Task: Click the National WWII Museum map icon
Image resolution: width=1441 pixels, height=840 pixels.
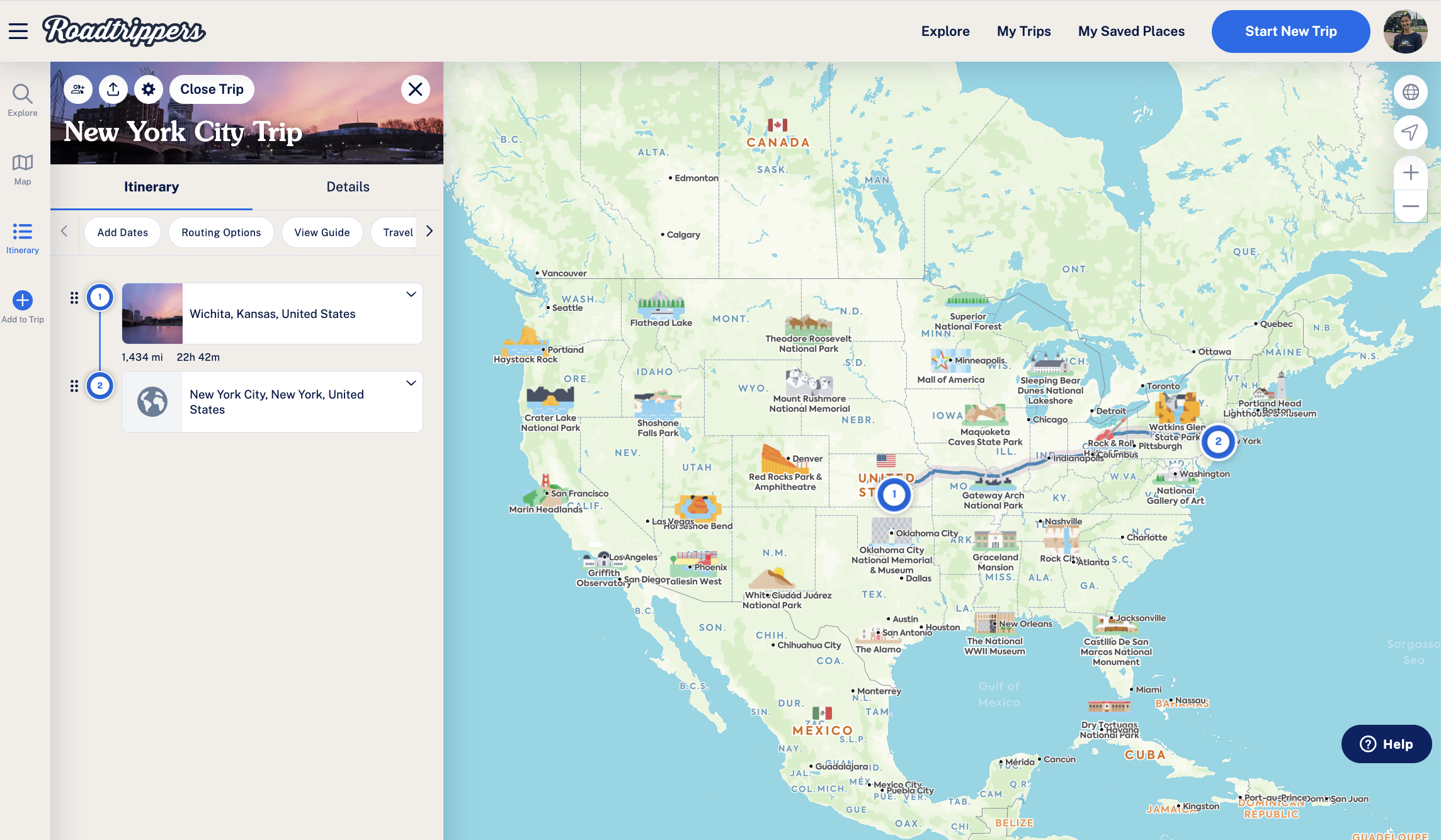Action: click(x=995, y=623)
